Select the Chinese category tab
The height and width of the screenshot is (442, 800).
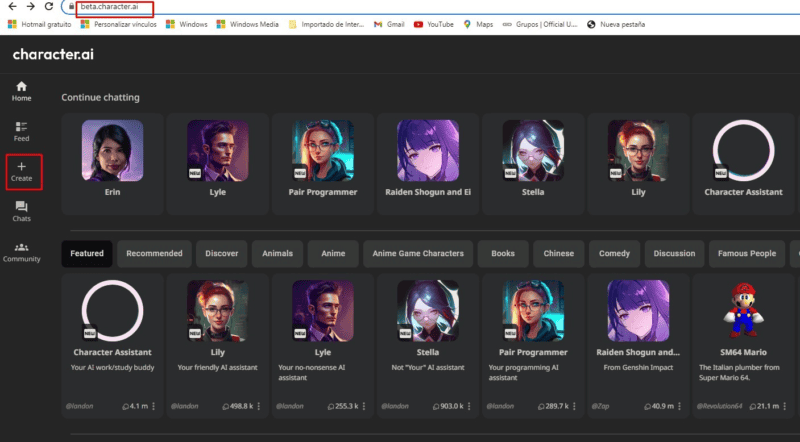(559, 254)
